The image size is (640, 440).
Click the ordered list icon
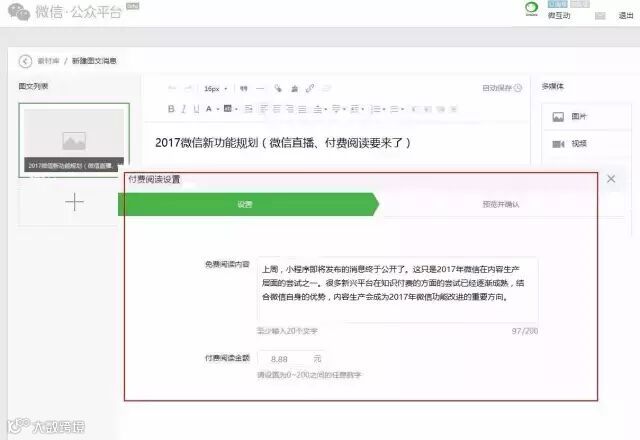[376, 109]
